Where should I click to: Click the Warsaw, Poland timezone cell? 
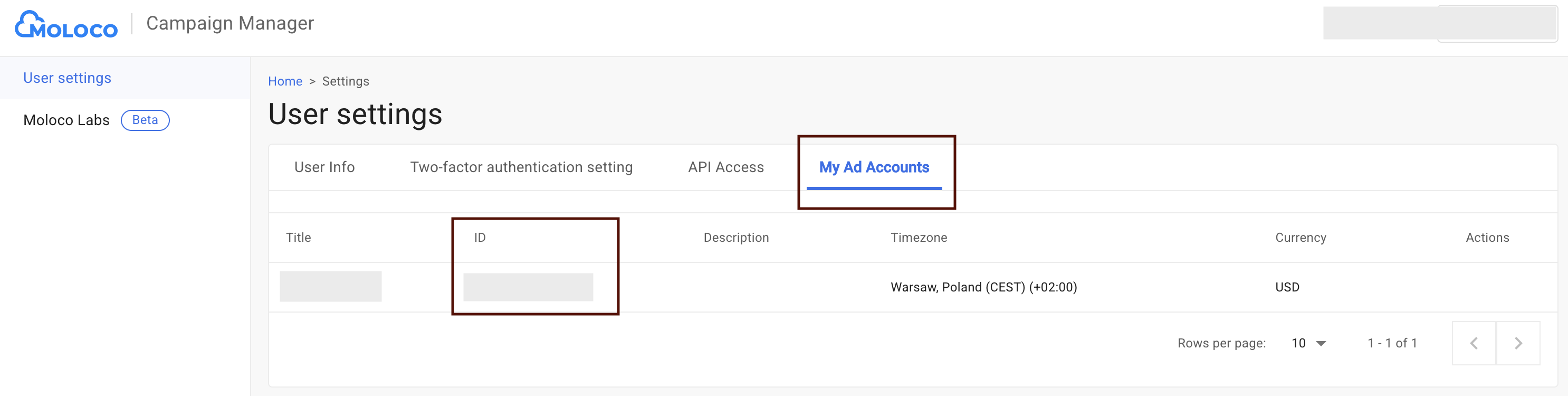(983, 287)
